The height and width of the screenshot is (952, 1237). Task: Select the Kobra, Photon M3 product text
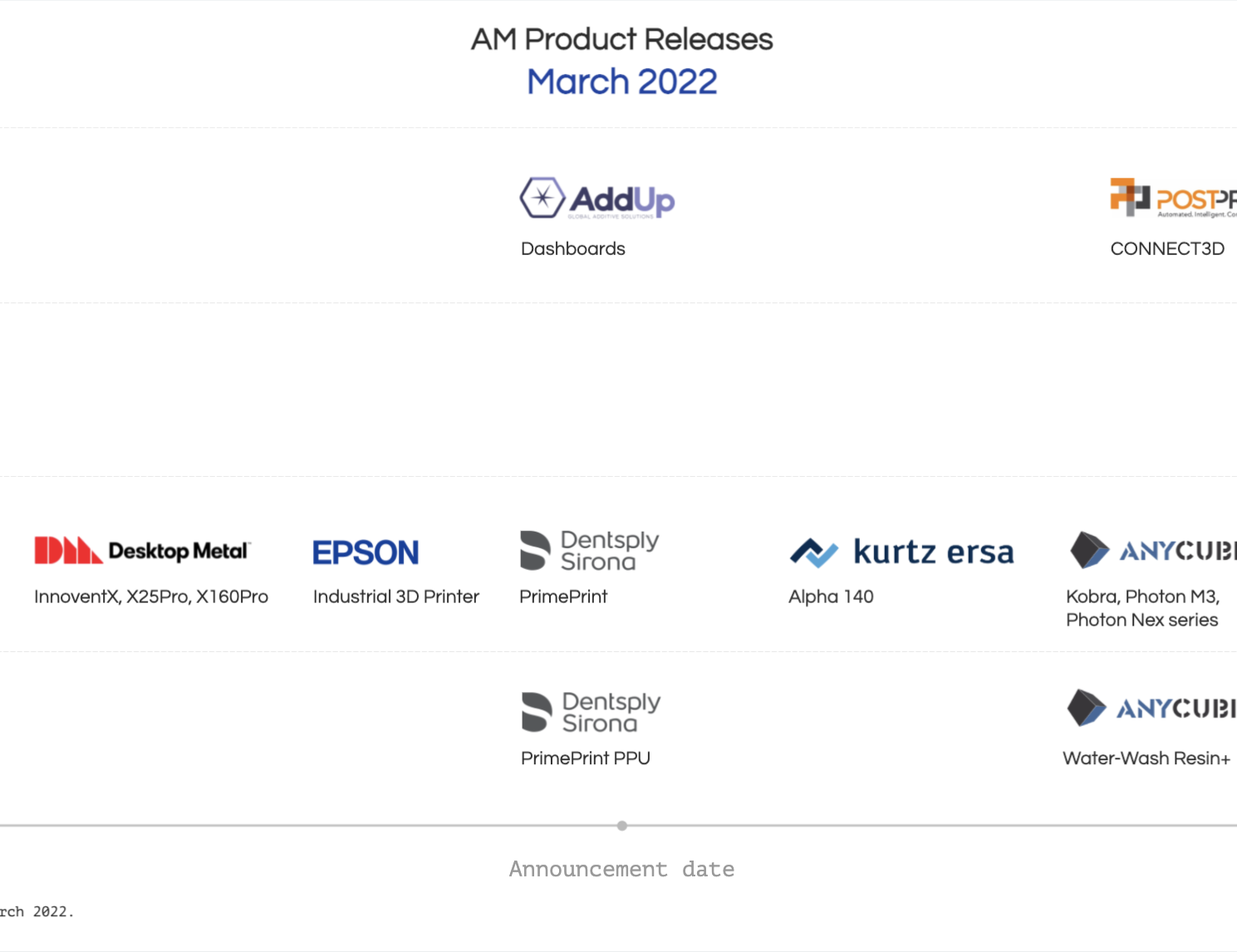pos(1142,608)
